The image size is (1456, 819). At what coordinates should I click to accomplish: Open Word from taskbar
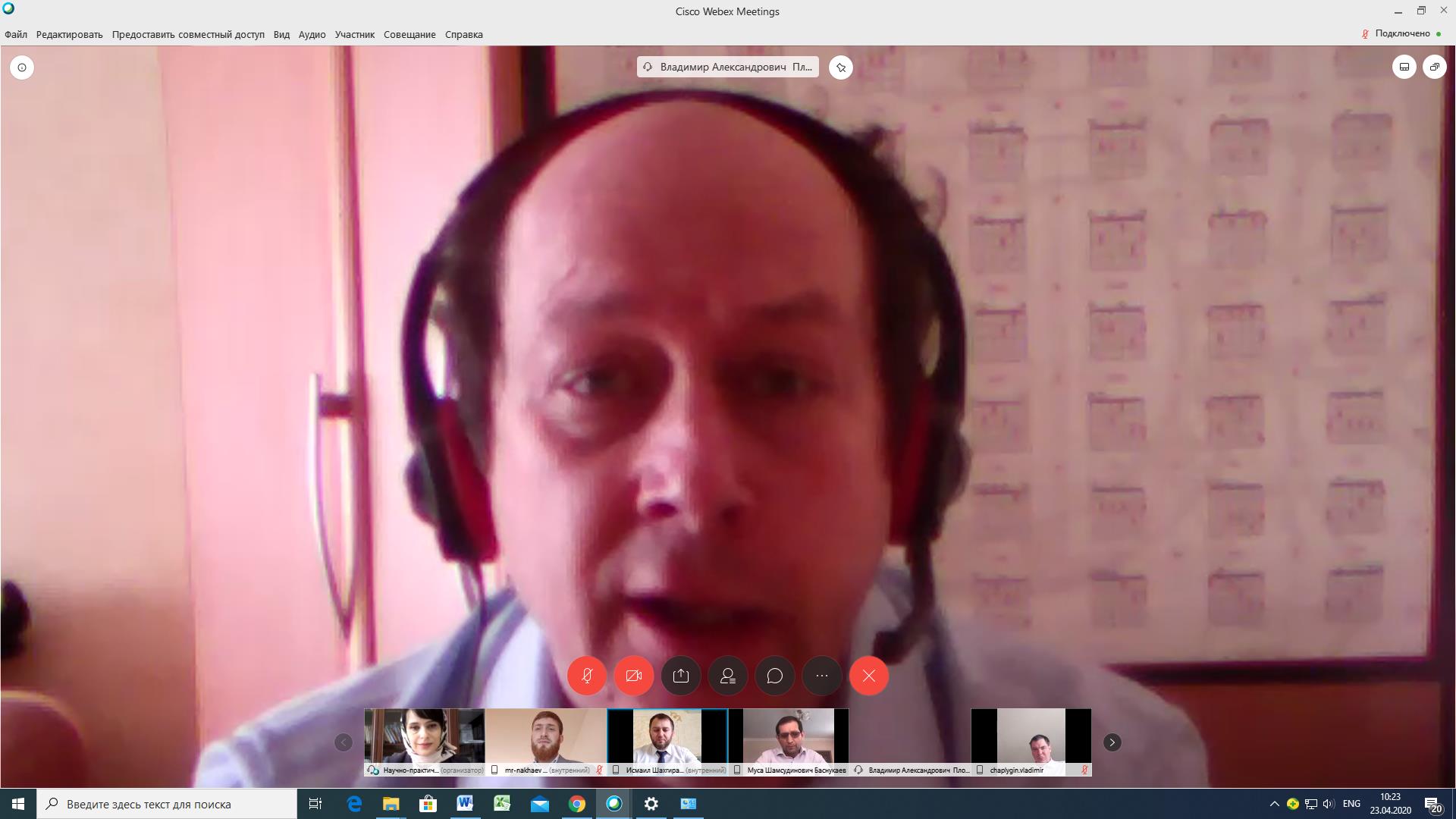pos(465,804)
